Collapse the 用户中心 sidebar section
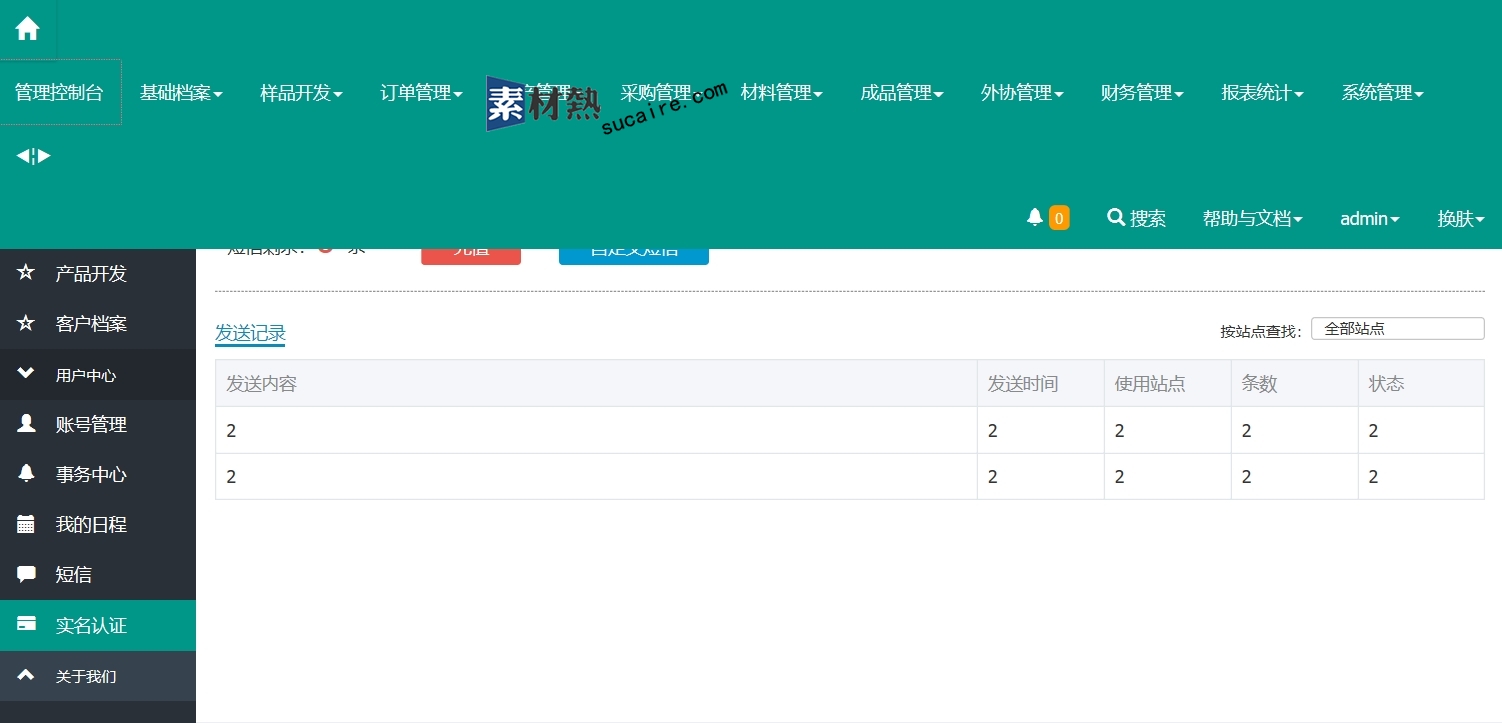 (98, 375)
